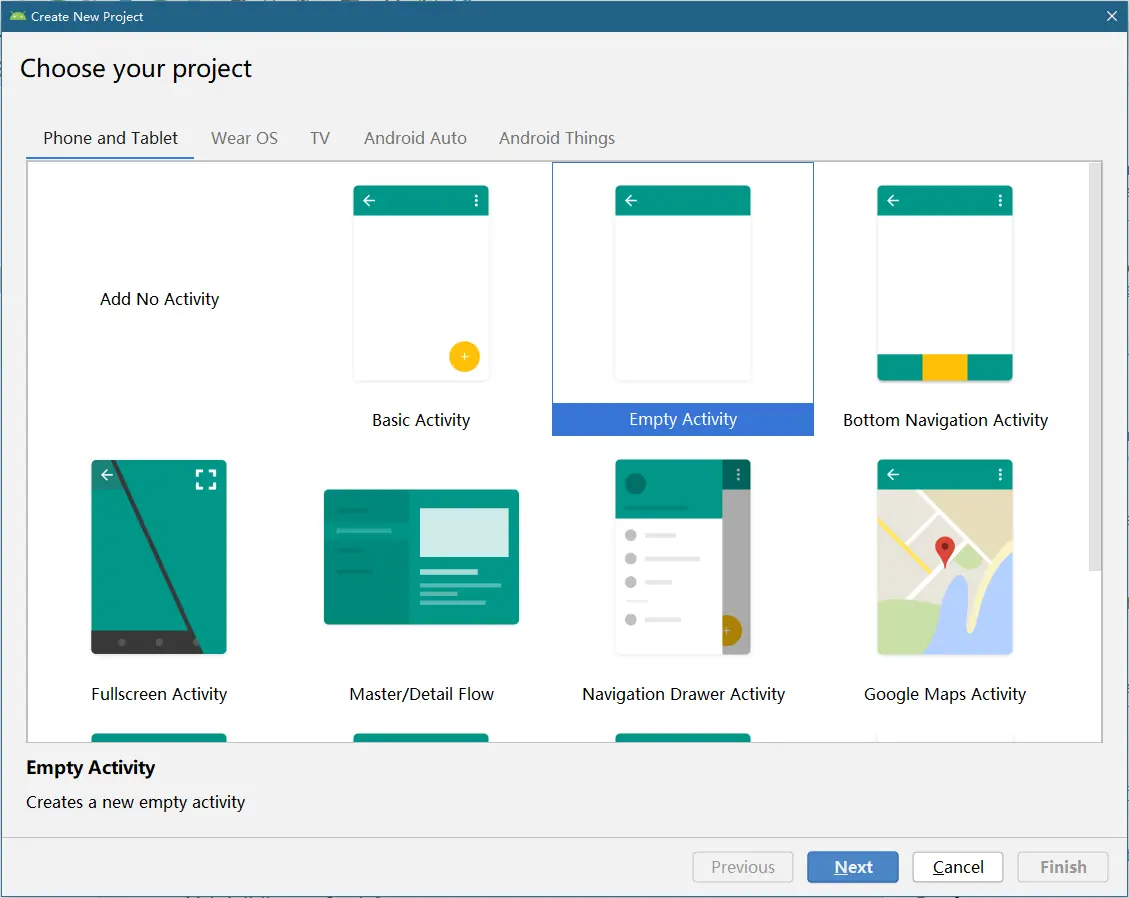
Task: Choose the Add No Activity option
Action: (159, 299)
